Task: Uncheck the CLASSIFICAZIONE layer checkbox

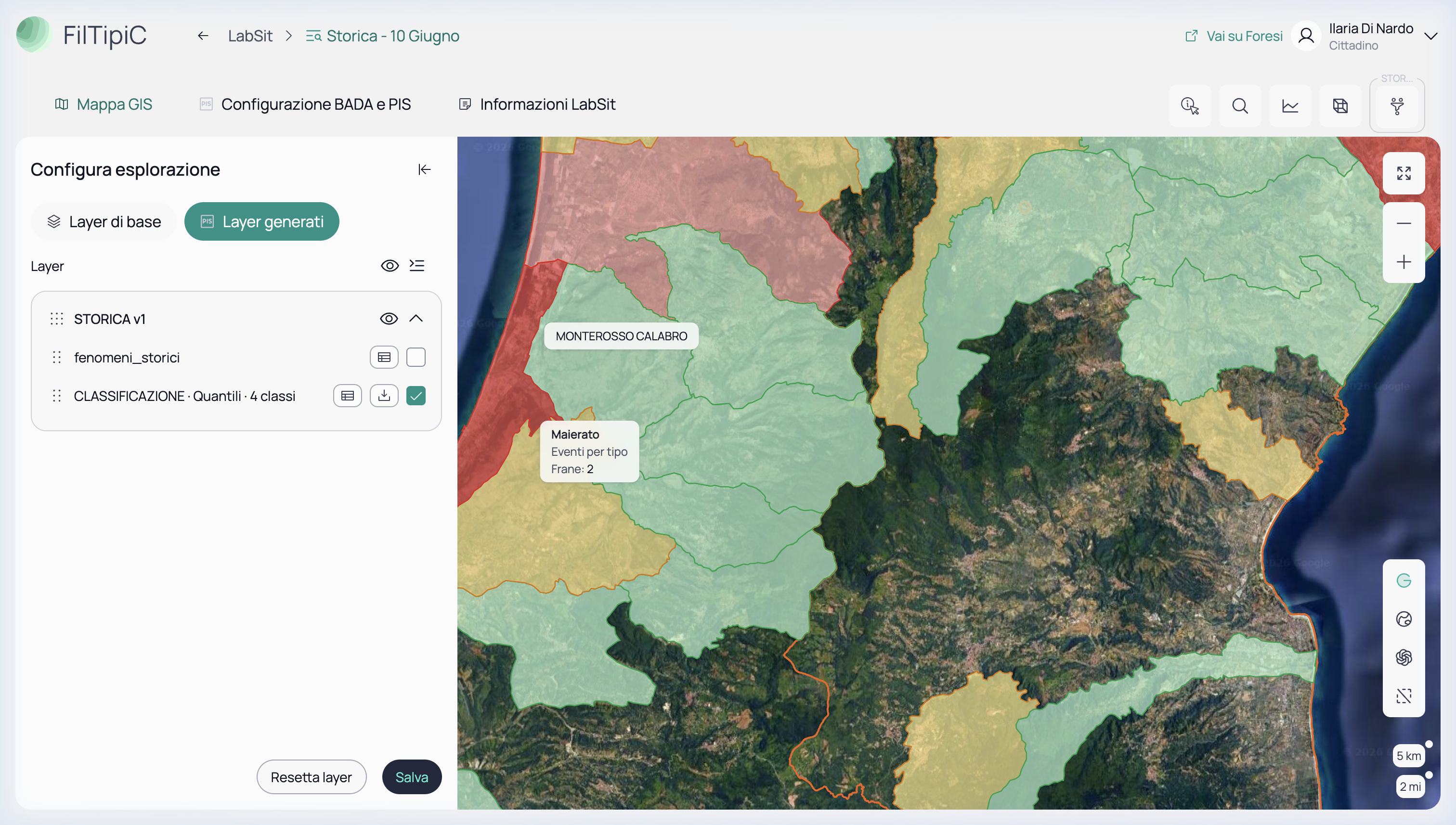Action: tap(416, 396)
